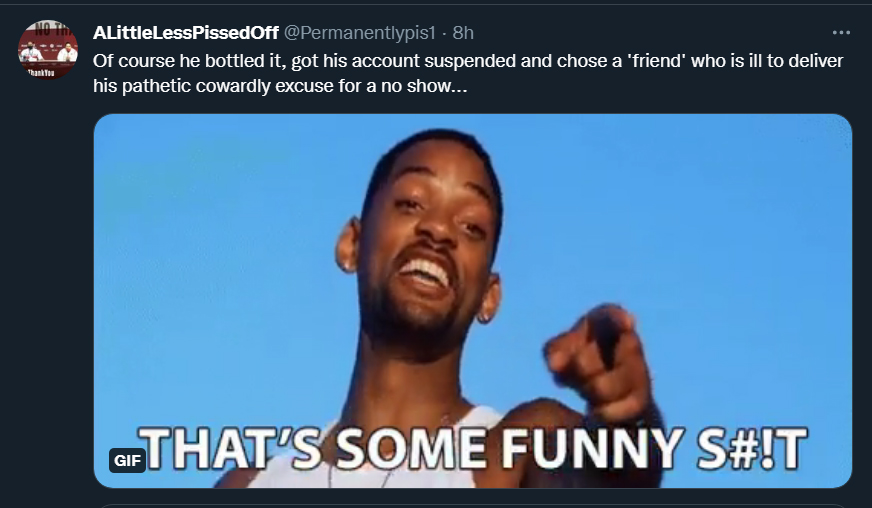
Task: Click the word "FUNNY" in the GIF caption
Action: 593,448
